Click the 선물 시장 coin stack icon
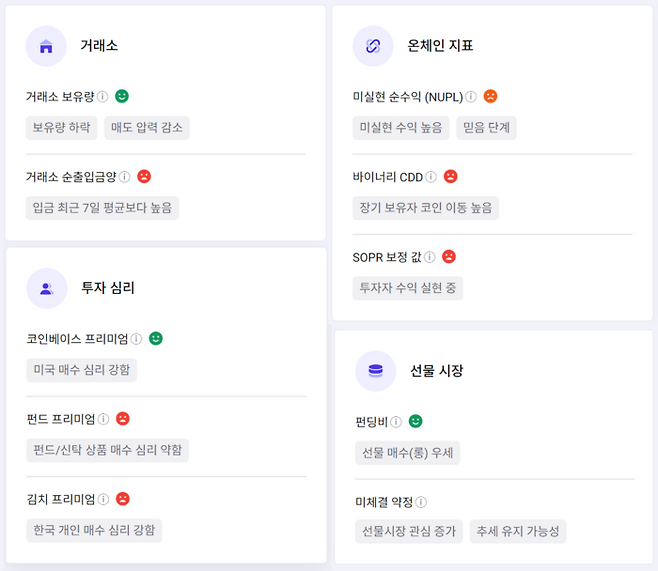658x571 pixels. [x=375, y=371]
